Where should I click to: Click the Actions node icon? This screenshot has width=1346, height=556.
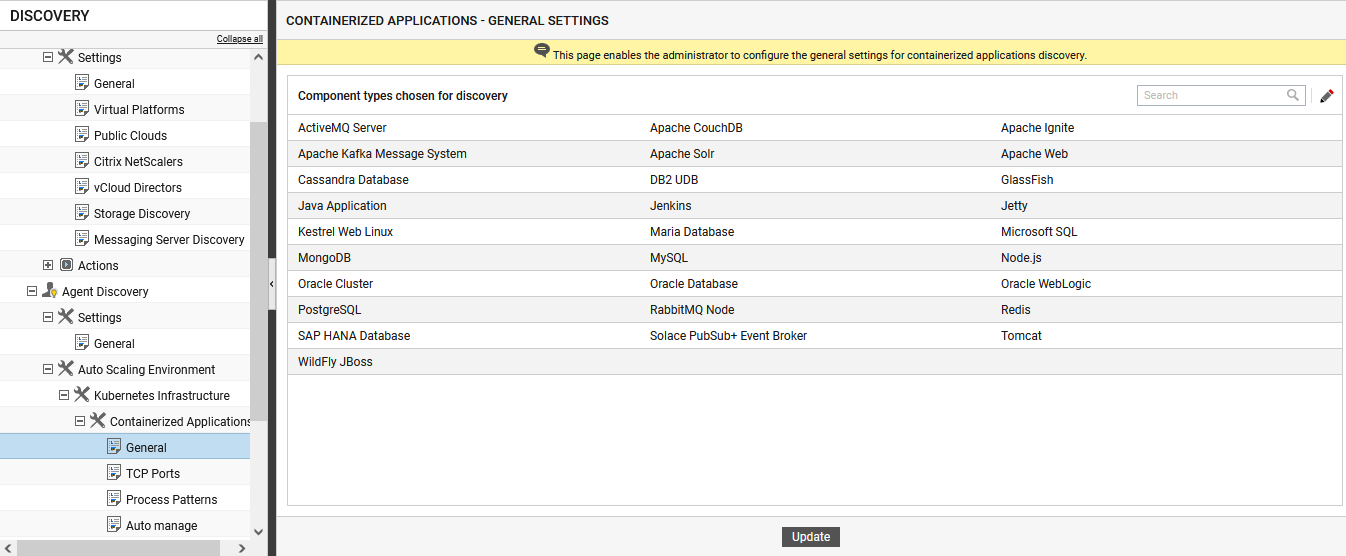[x=66, y=265]
